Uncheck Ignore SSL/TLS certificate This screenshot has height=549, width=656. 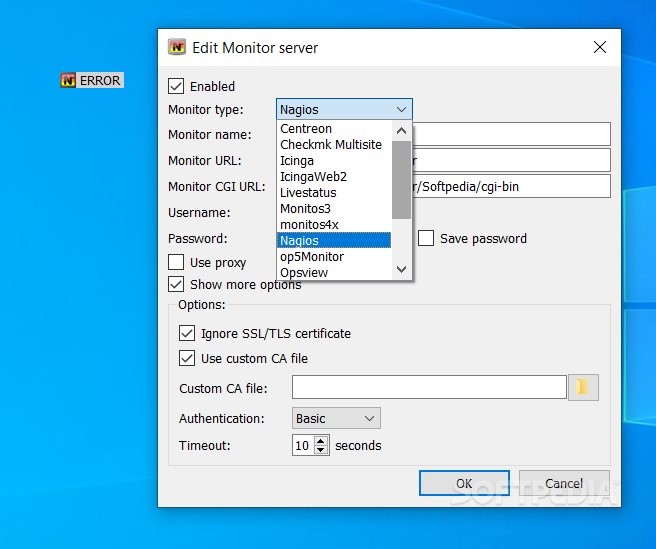click(187, 334)
